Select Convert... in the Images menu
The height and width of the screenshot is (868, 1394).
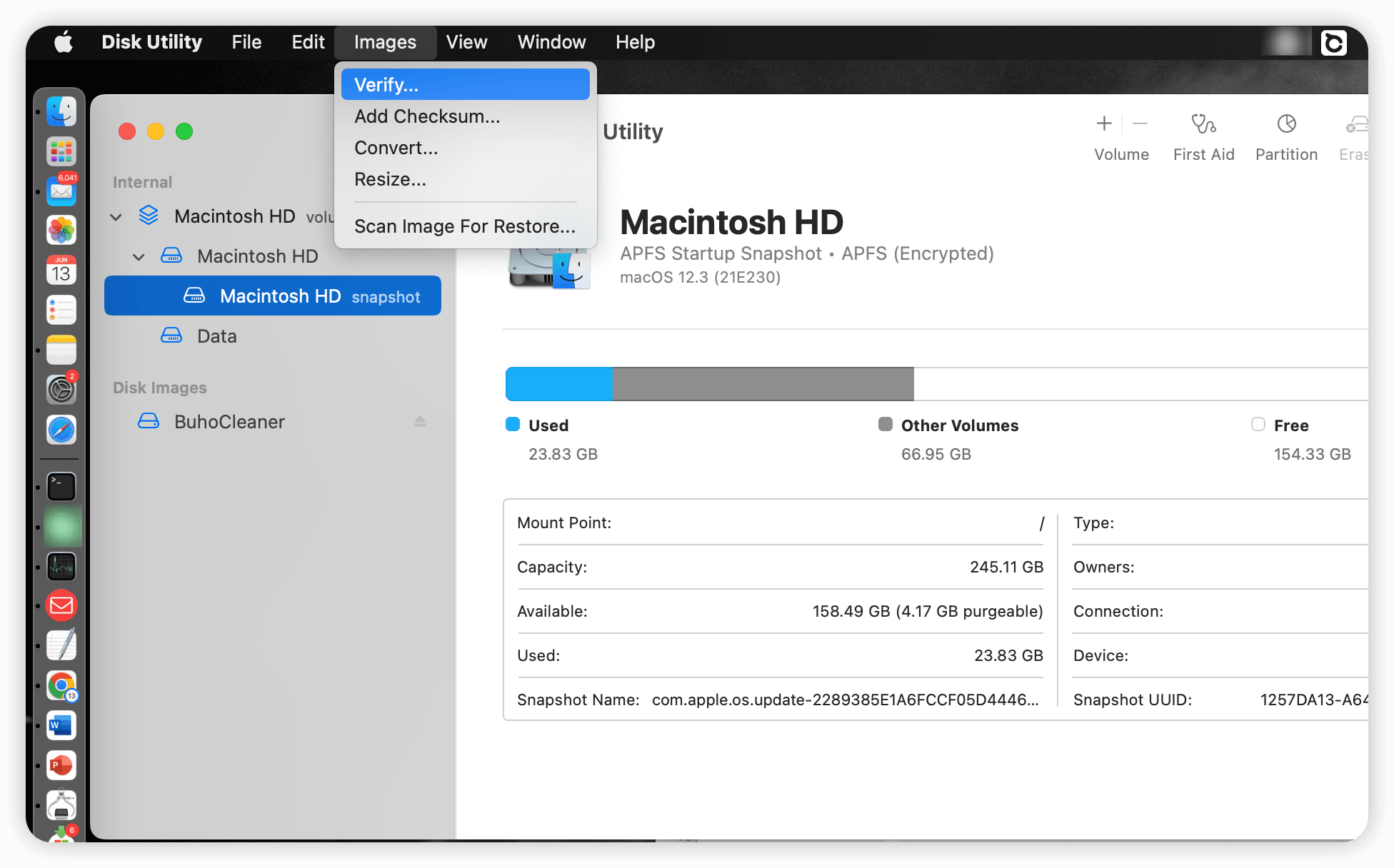pos(466,148)
